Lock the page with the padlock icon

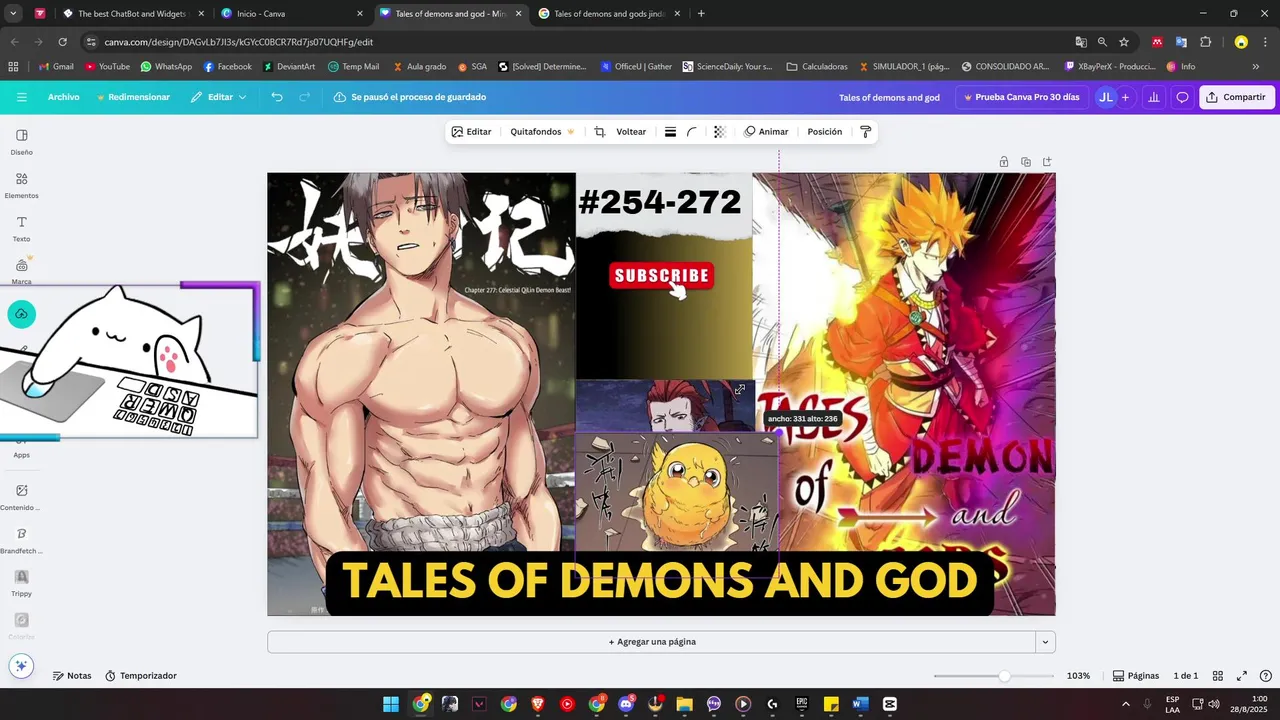(x=1003, y=162)
